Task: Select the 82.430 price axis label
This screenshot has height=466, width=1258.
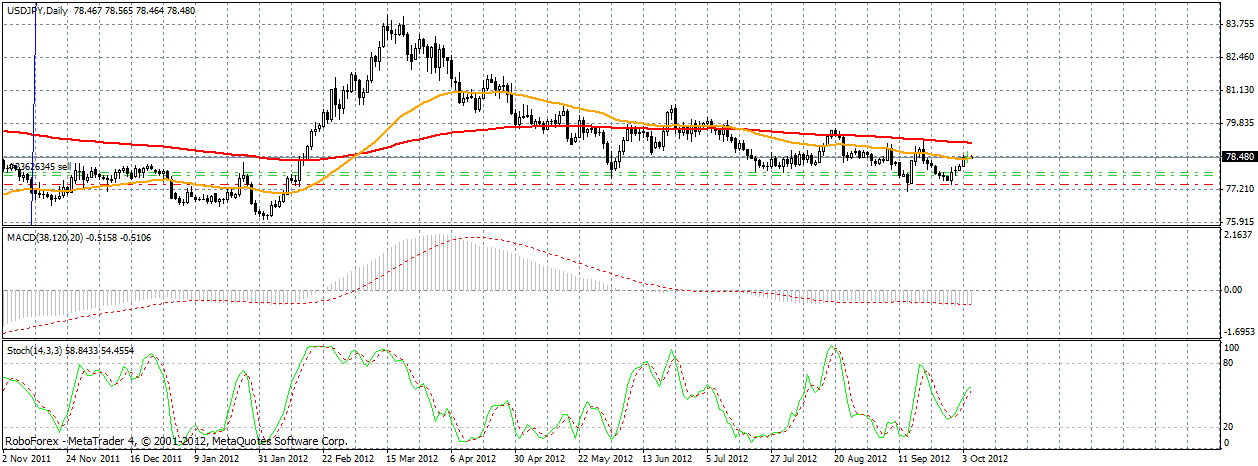Action: 1238,57
